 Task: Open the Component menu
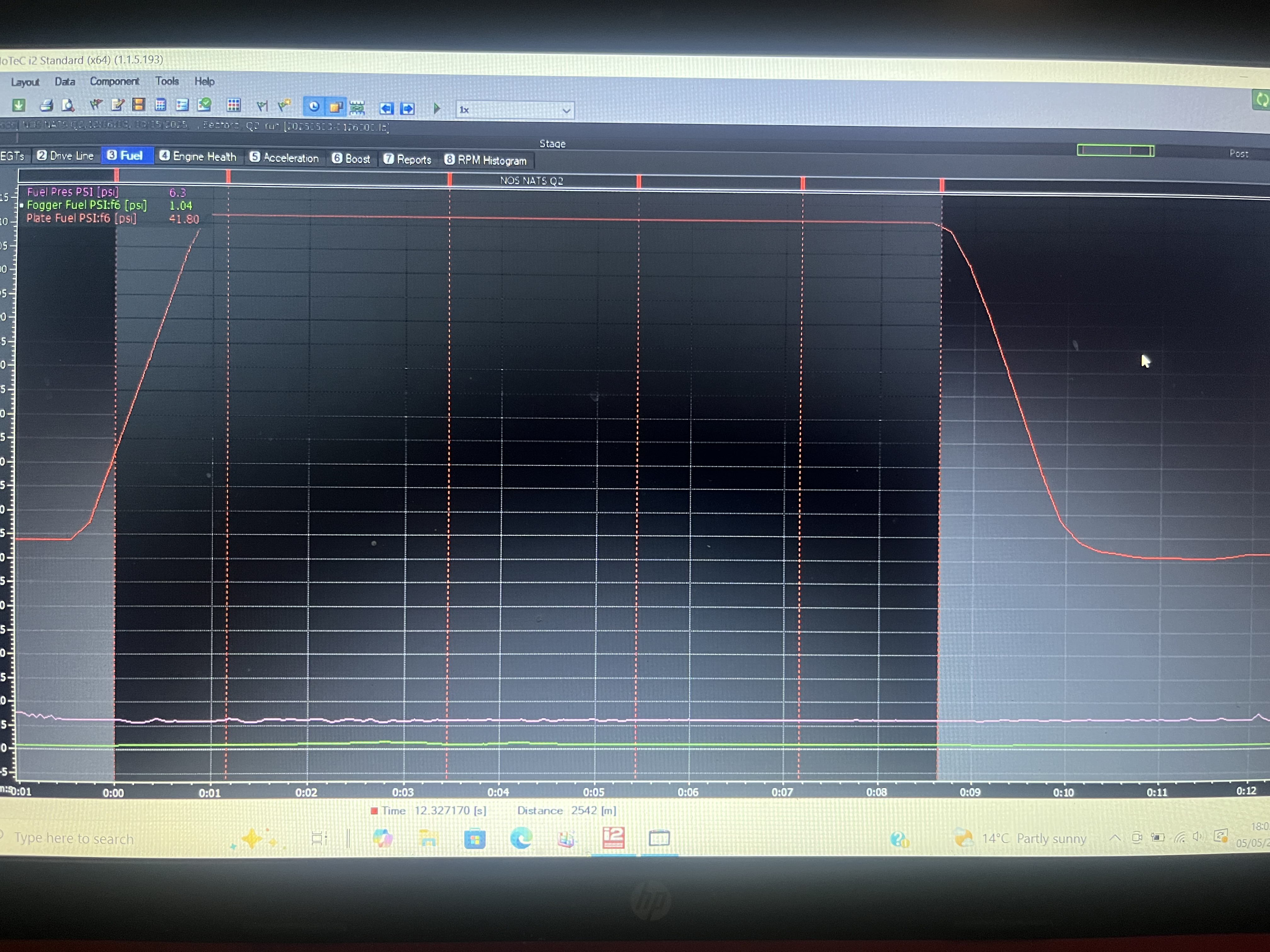[x=114, y=81]
